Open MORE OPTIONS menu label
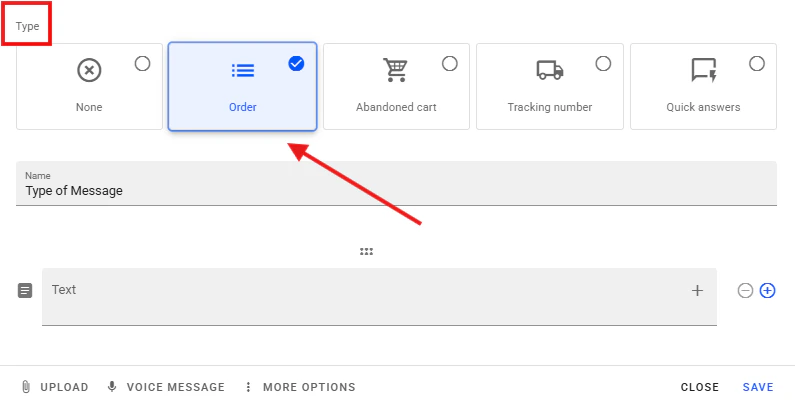Screen dimensions: 795x407 (309, 387)
